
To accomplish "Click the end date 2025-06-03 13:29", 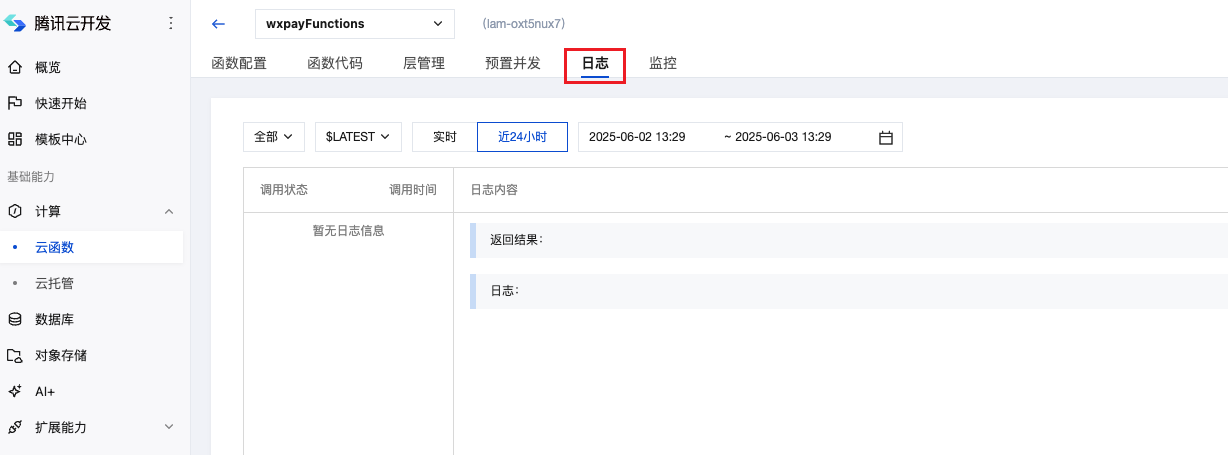I will pyautogui.click(x=783, y=137).
